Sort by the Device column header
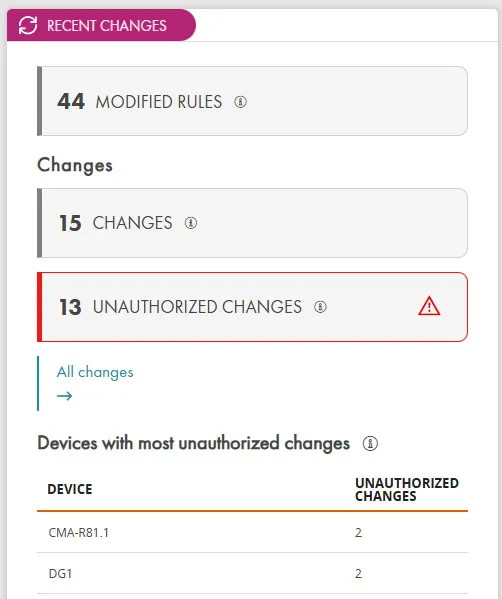The image size is (502, 599). [x=70, y=489]
